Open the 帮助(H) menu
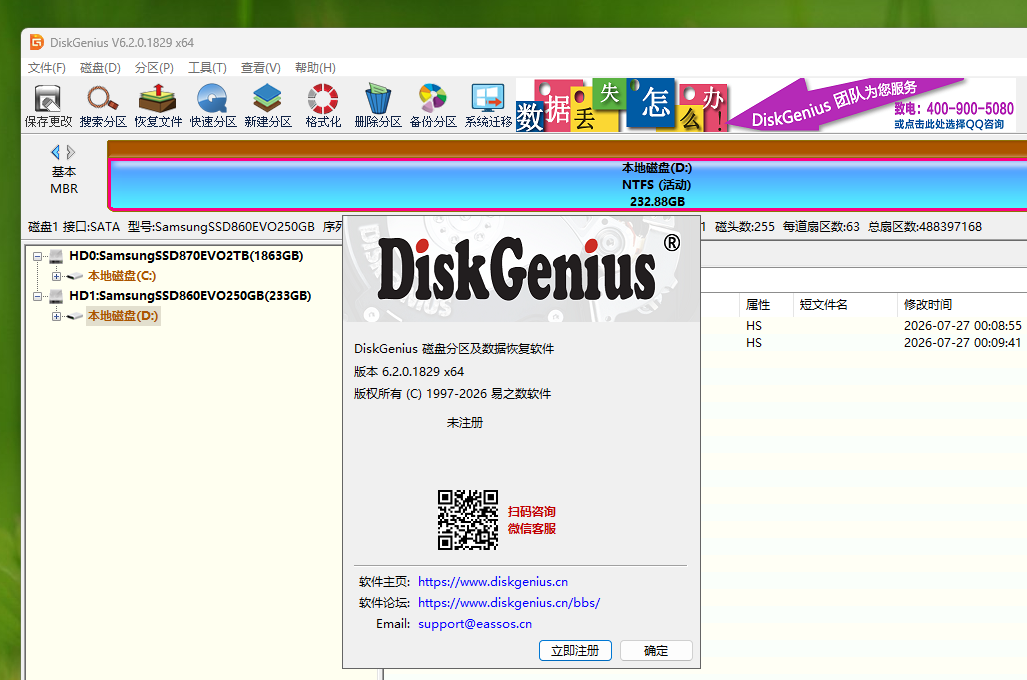This screenshot has width=1027, height=680. point(315,67)
